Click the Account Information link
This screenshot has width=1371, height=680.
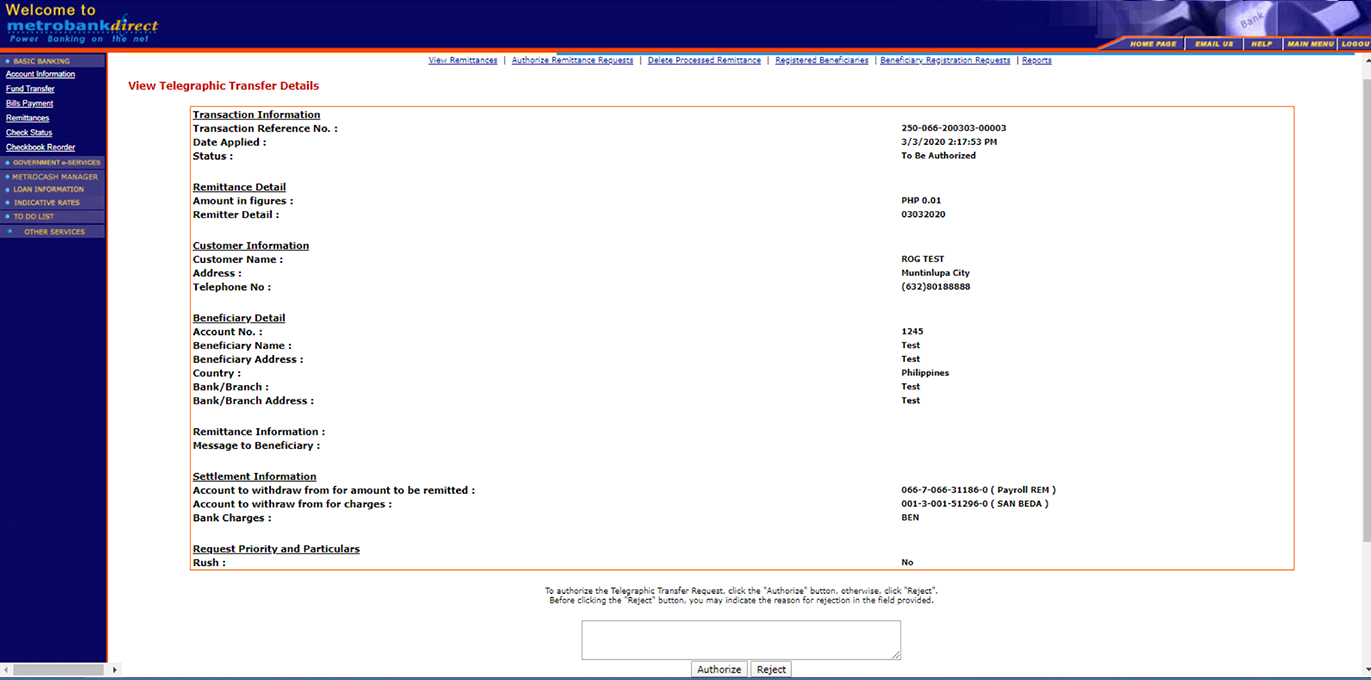pyautogui.click(x=40, y=74)
